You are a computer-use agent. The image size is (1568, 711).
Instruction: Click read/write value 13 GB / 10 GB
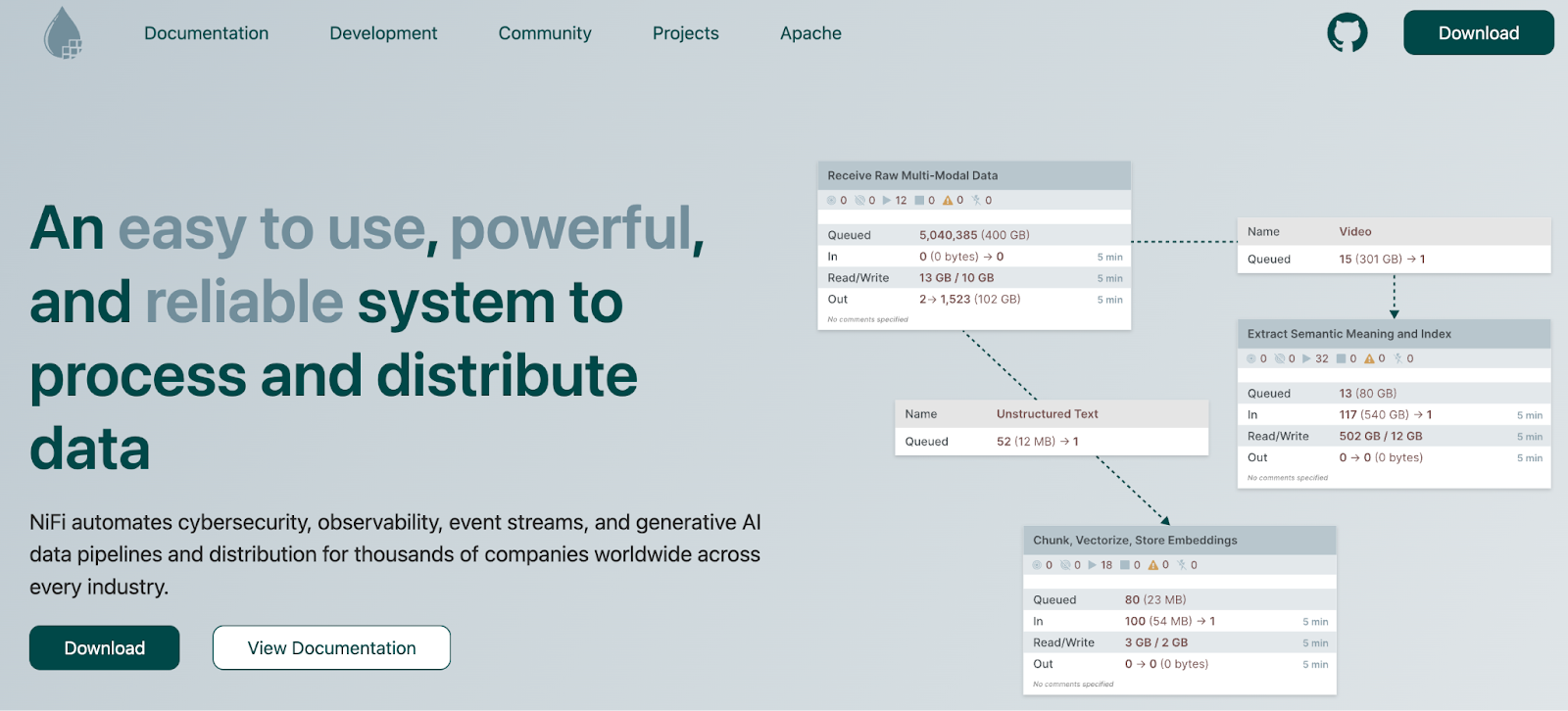[x=956, y=278]
